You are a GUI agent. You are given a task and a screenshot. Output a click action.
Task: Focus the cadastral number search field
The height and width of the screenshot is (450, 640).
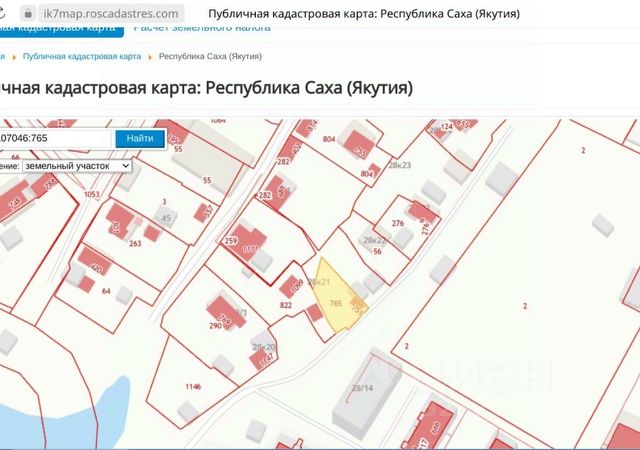coord(55,138)
